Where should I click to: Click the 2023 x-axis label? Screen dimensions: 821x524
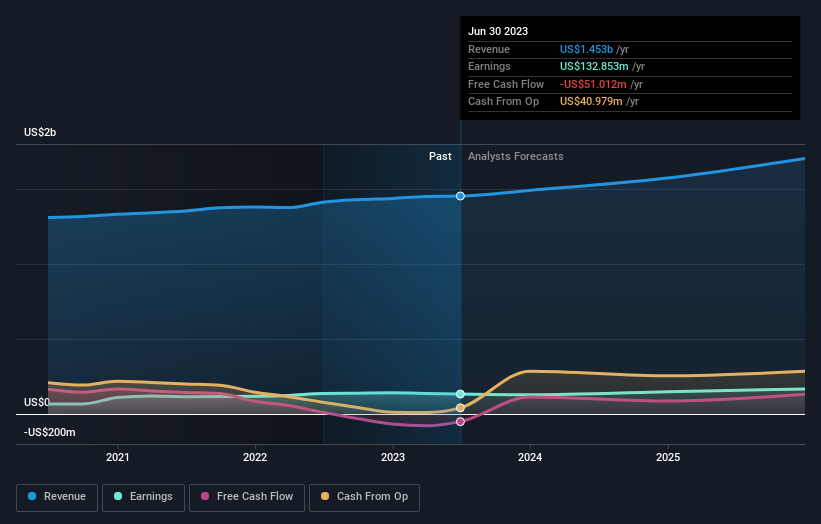[393, 457]
